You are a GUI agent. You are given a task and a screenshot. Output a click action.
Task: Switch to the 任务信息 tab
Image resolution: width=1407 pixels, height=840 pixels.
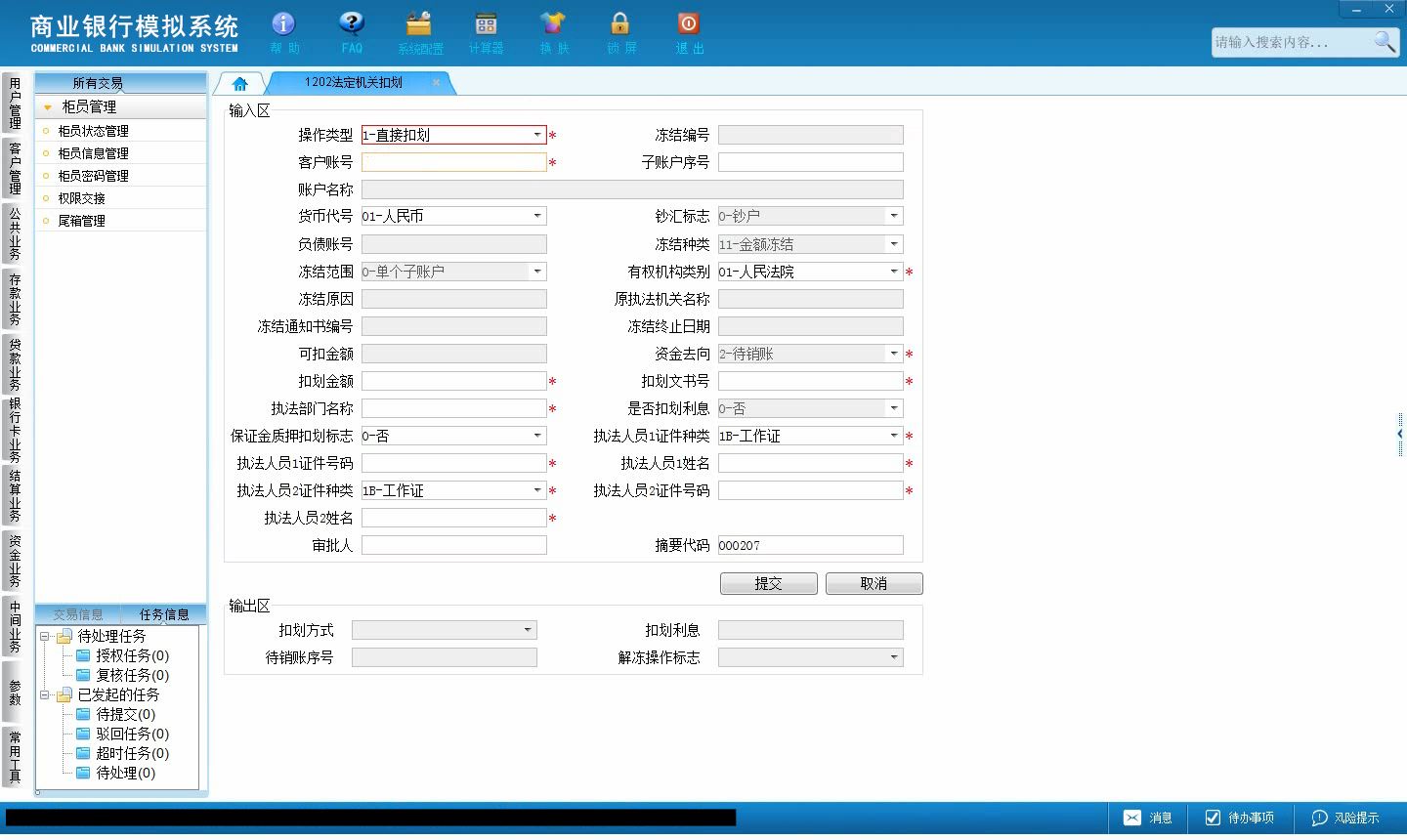pos(164,614)
